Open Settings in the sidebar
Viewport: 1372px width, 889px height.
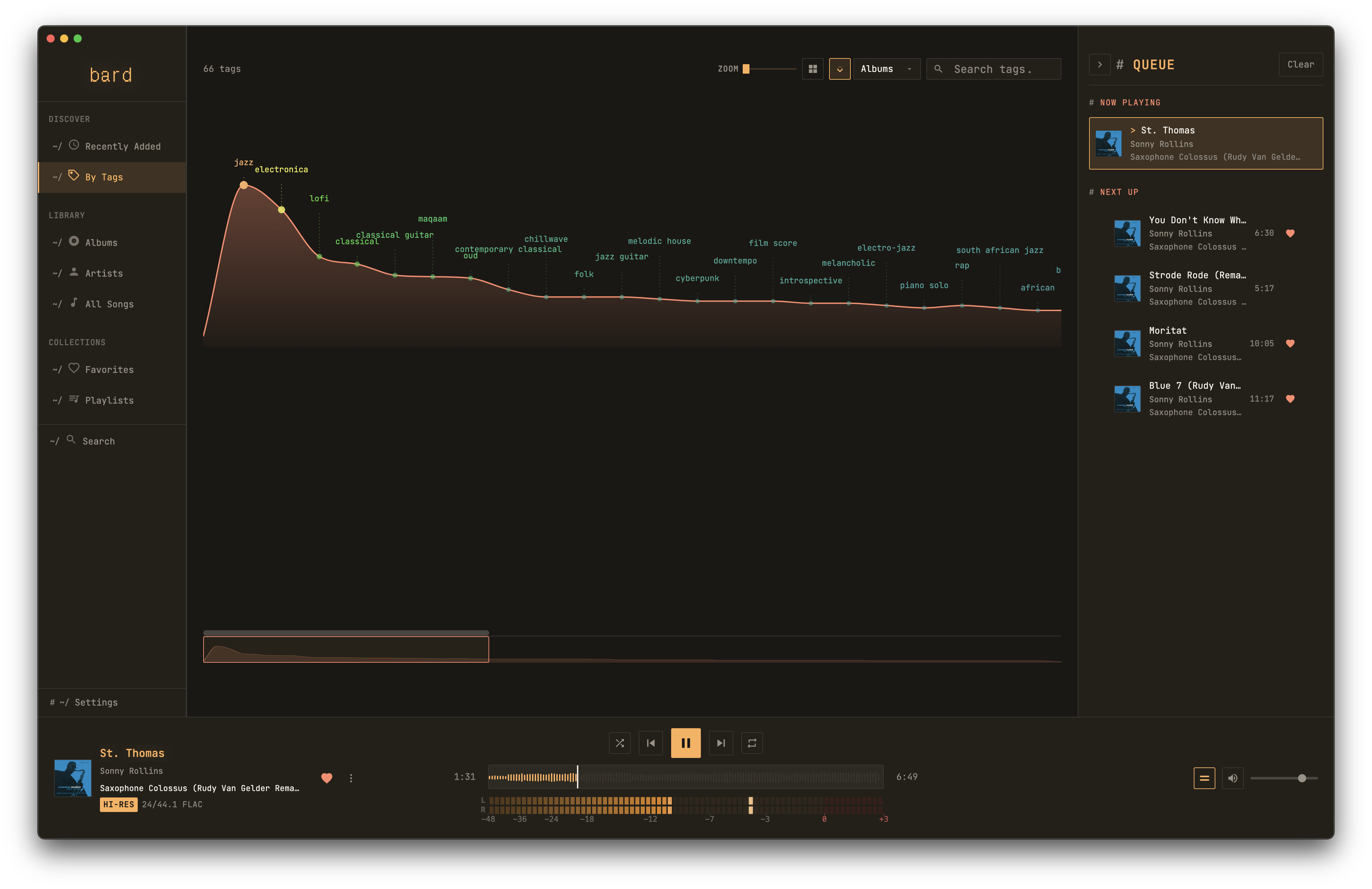[x=96, y=703]
